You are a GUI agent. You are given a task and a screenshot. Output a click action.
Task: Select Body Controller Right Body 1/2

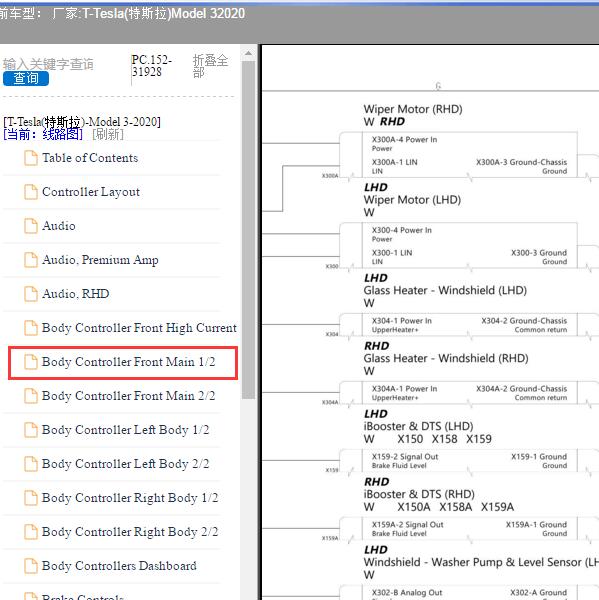(x=130, y=498)
